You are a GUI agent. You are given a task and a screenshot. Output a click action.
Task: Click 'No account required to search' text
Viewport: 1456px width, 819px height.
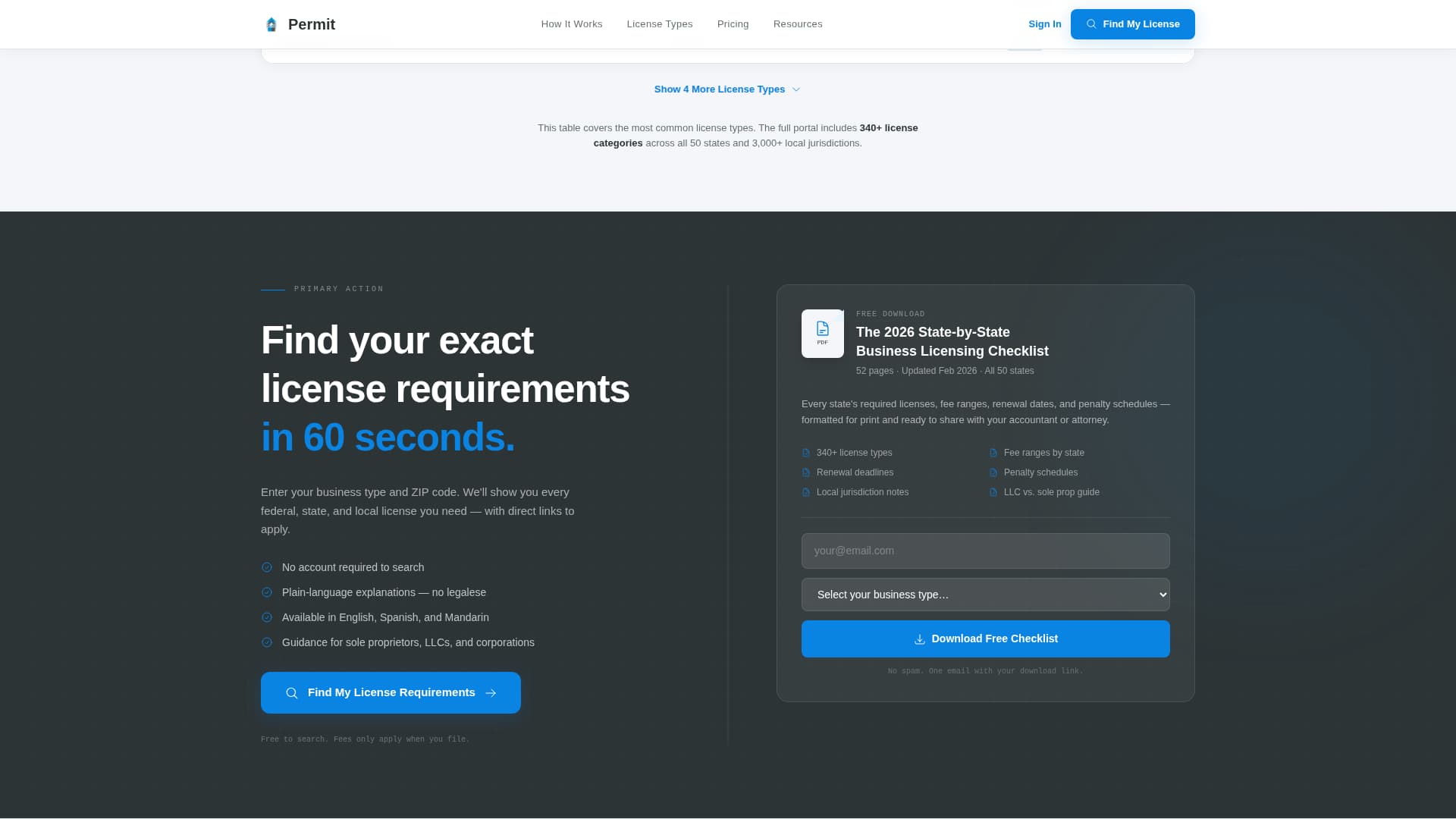[x=353, y=567]
